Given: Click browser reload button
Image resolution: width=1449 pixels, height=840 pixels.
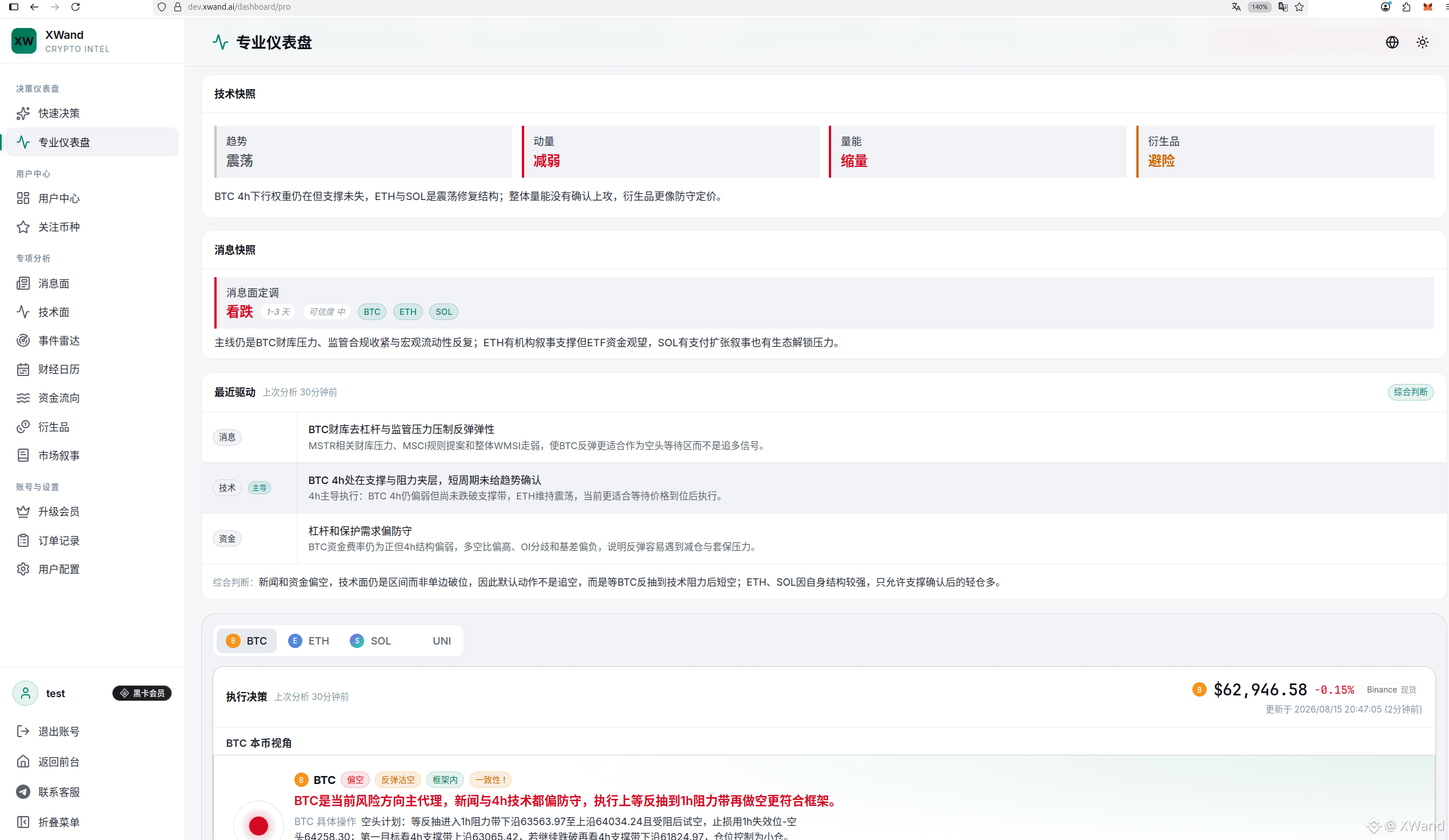Looking at the screenshot, I should [75, 7].
